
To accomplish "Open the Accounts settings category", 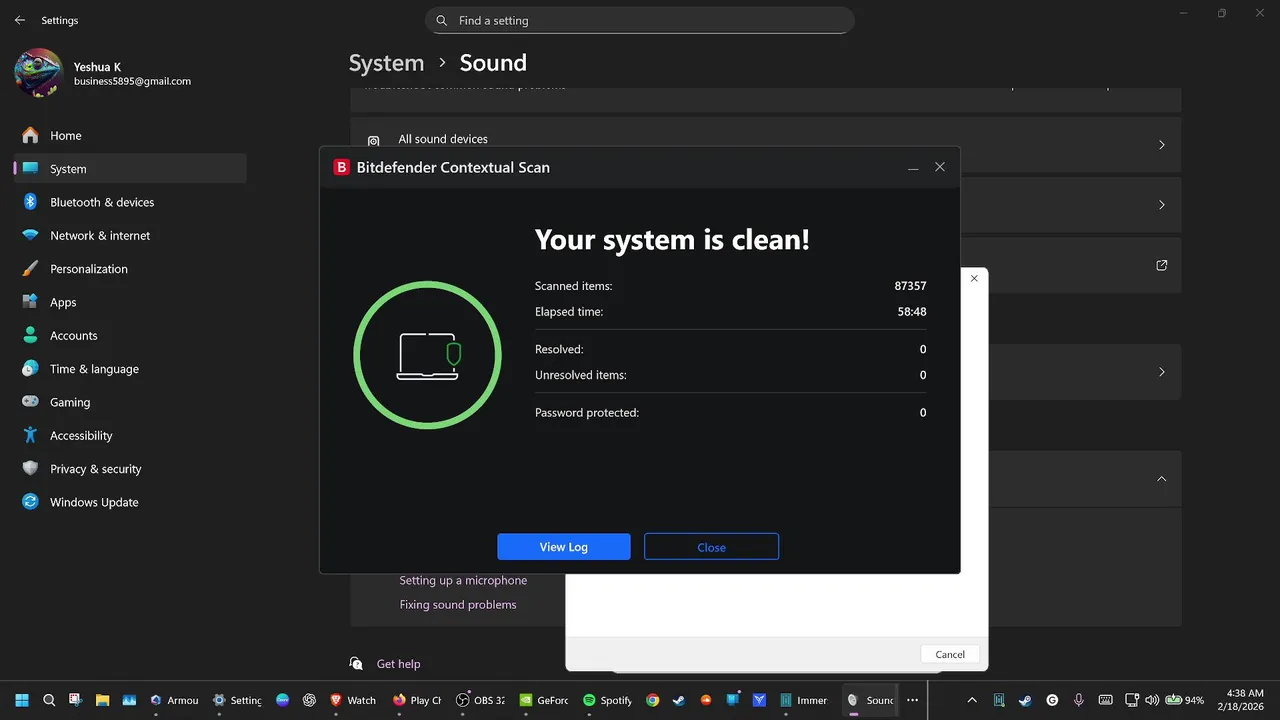I will (130, 335).
